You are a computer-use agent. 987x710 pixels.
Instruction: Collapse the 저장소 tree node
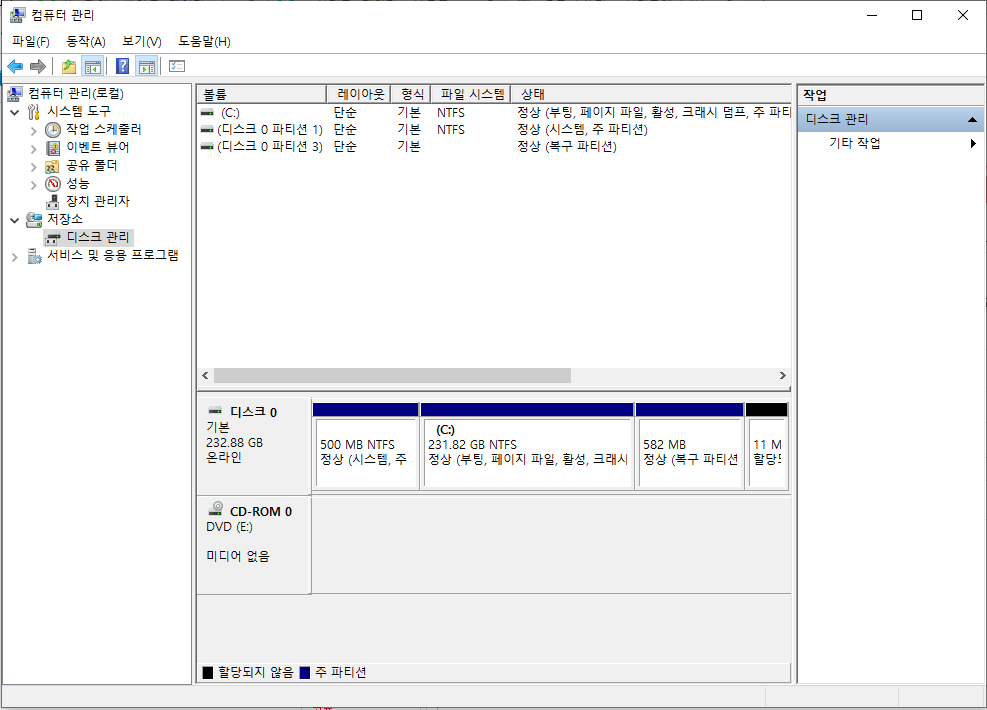[15, 220]
